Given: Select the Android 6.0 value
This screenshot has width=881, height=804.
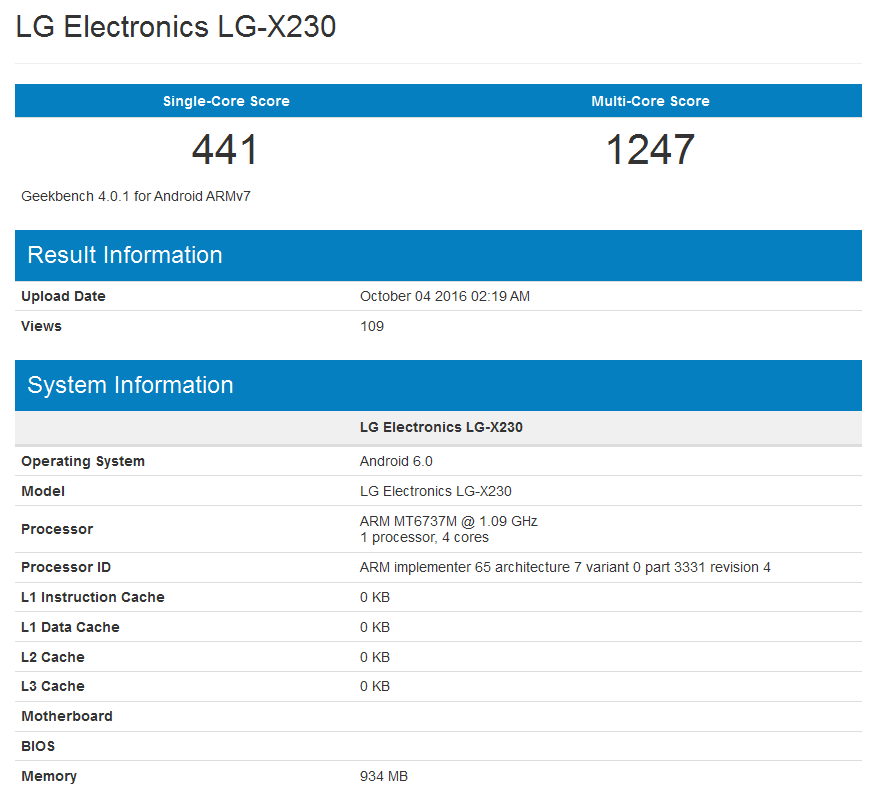Looking at the screenshot, I should click(x=396, y=461).
